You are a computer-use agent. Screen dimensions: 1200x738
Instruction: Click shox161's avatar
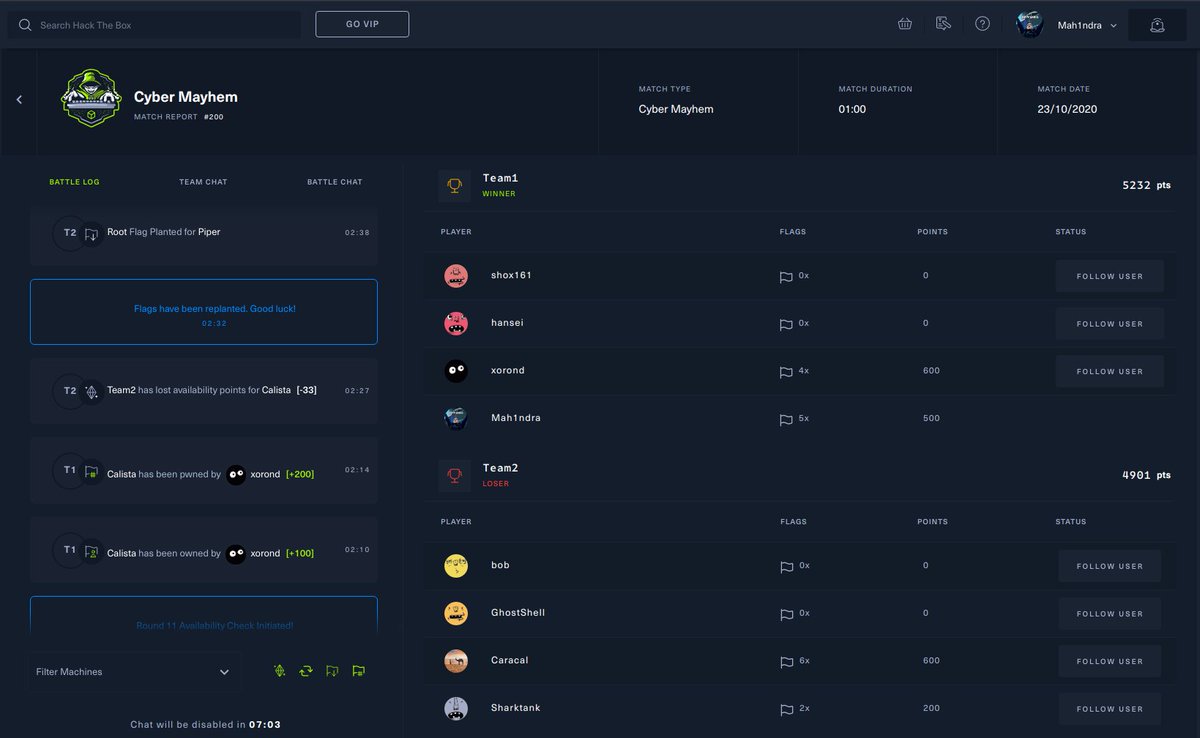point(456,276)
